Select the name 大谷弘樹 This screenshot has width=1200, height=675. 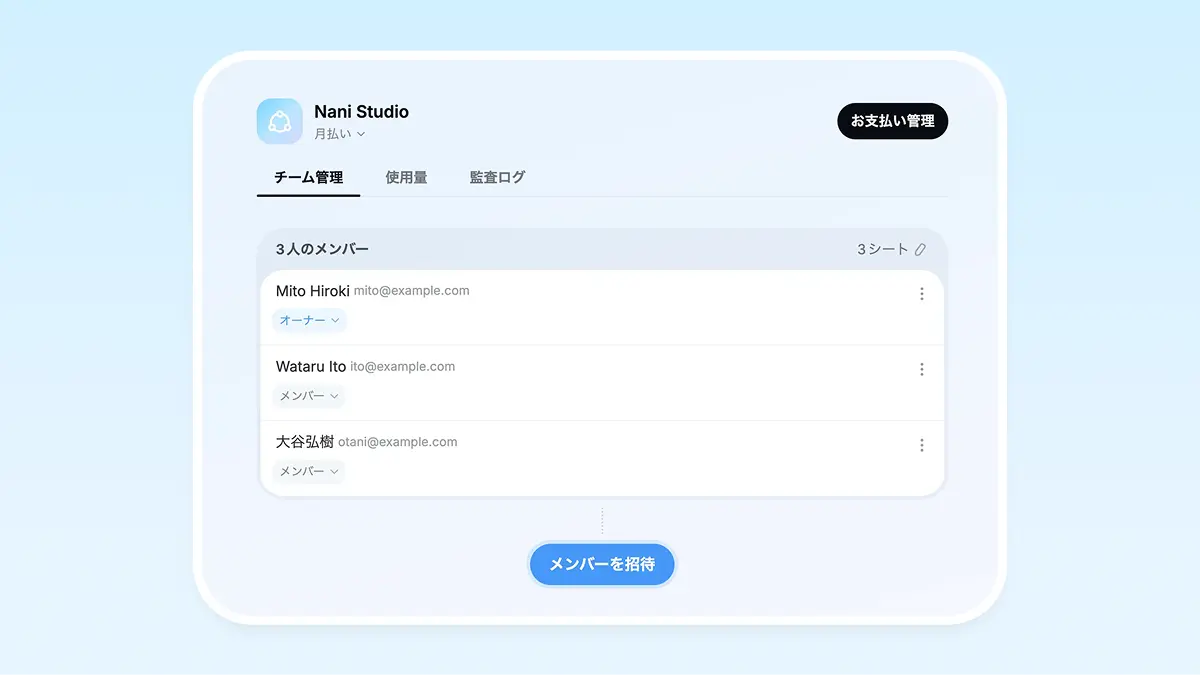(x=305, y=442)
